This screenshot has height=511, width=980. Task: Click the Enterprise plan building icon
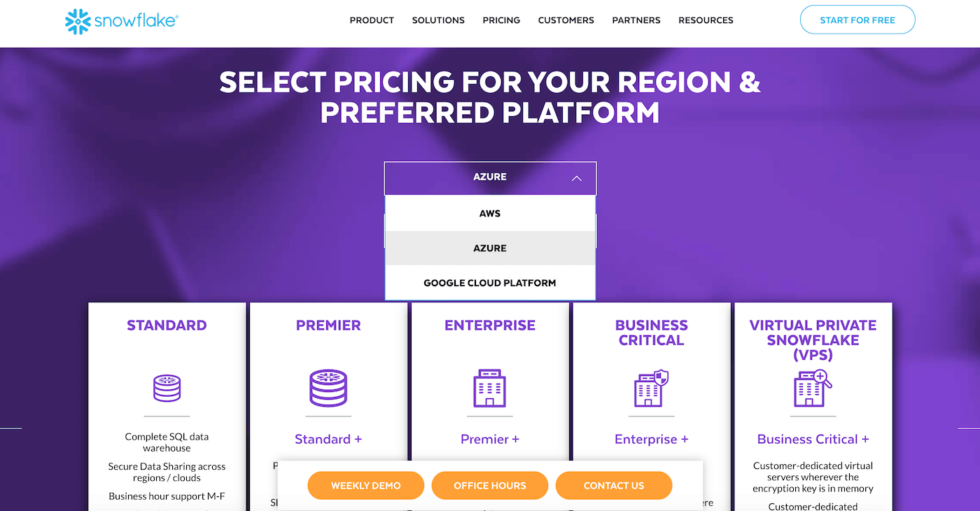point(490,388)
